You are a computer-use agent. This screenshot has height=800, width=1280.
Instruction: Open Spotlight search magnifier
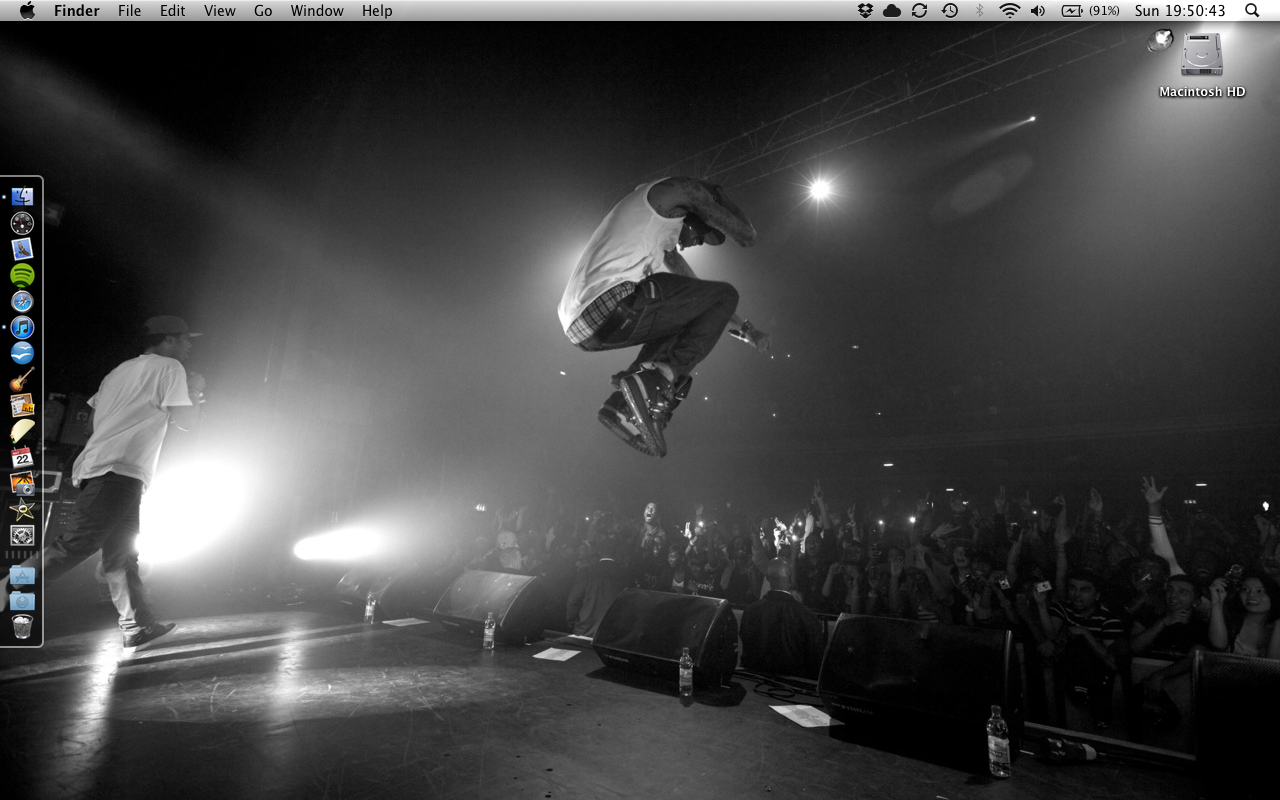[x=1252, y=10]
